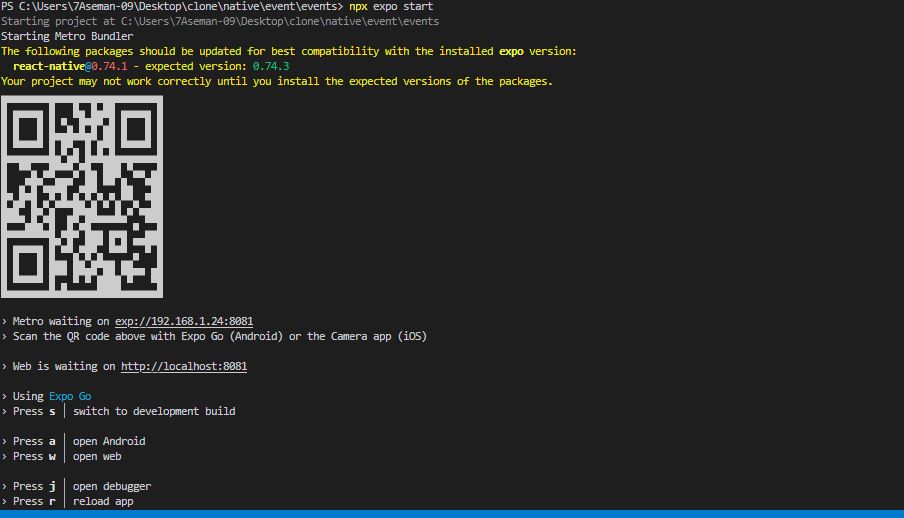Click the 'switch to development build' line
Viewport: 904px width, 518px height.
click(154, 411)
